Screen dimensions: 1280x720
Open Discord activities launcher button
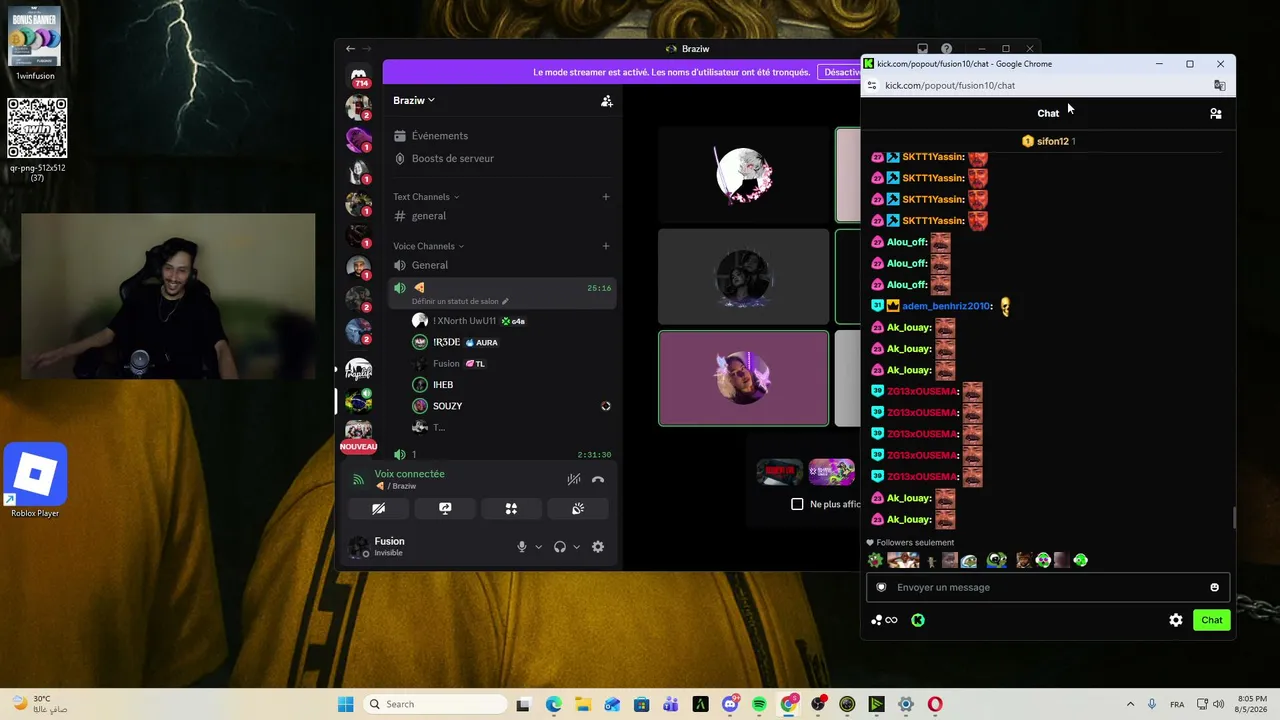(x=511, y=509)
